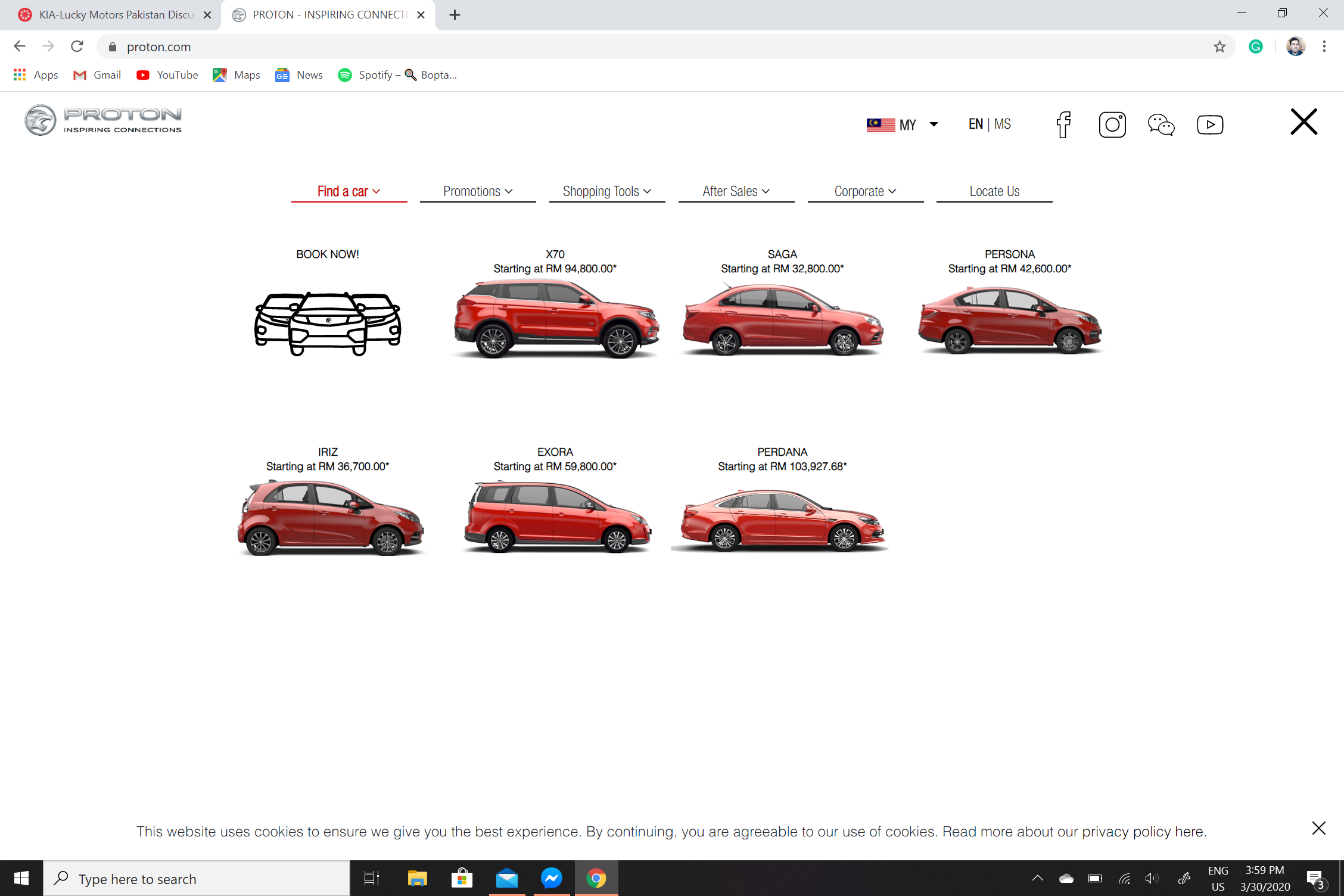Open the Chrome profile avatar

(1295, 46)
